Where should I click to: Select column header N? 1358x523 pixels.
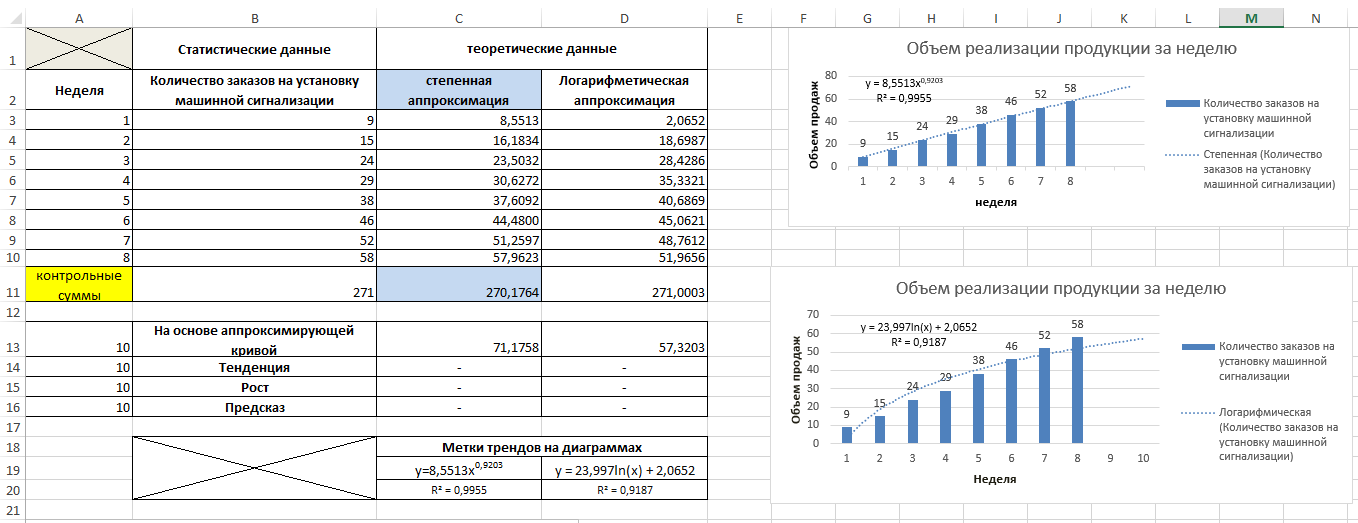(x=1315, y=18)
